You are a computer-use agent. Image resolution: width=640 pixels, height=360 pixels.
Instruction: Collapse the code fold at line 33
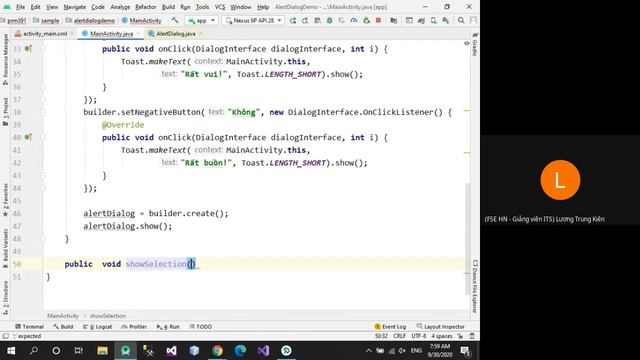click(x=43, y=49)
